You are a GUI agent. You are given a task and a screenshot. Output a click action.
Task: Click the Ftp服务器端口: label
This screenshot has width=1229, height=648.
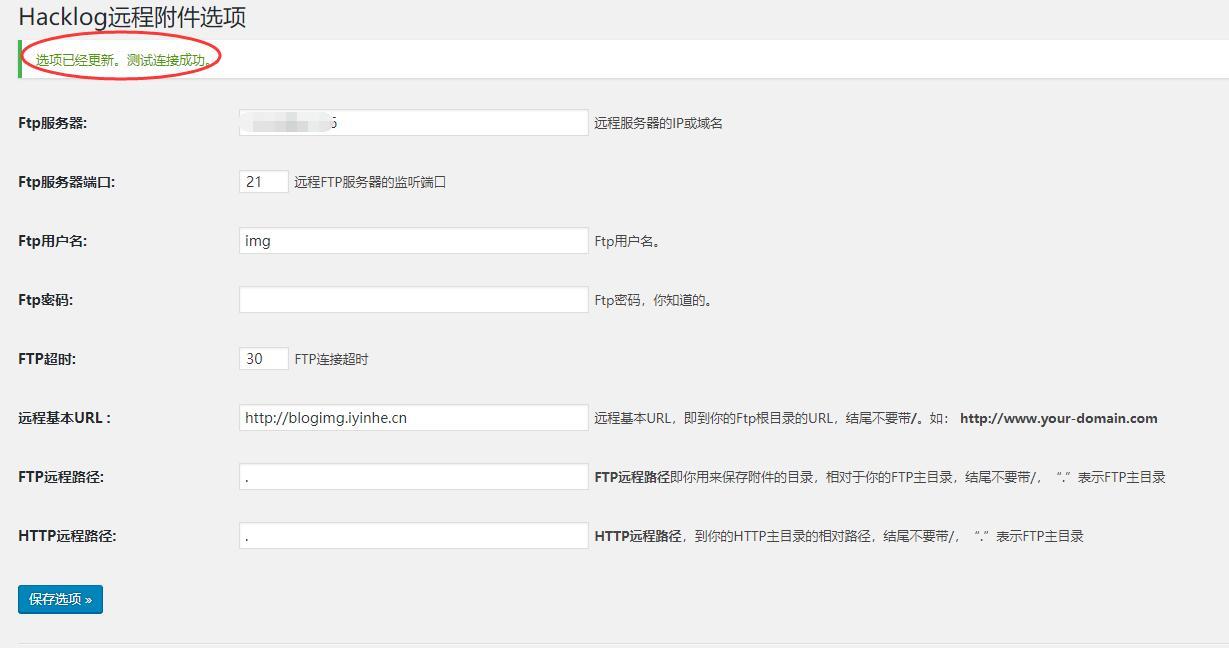pyautogui.click(x=67, y=182)
